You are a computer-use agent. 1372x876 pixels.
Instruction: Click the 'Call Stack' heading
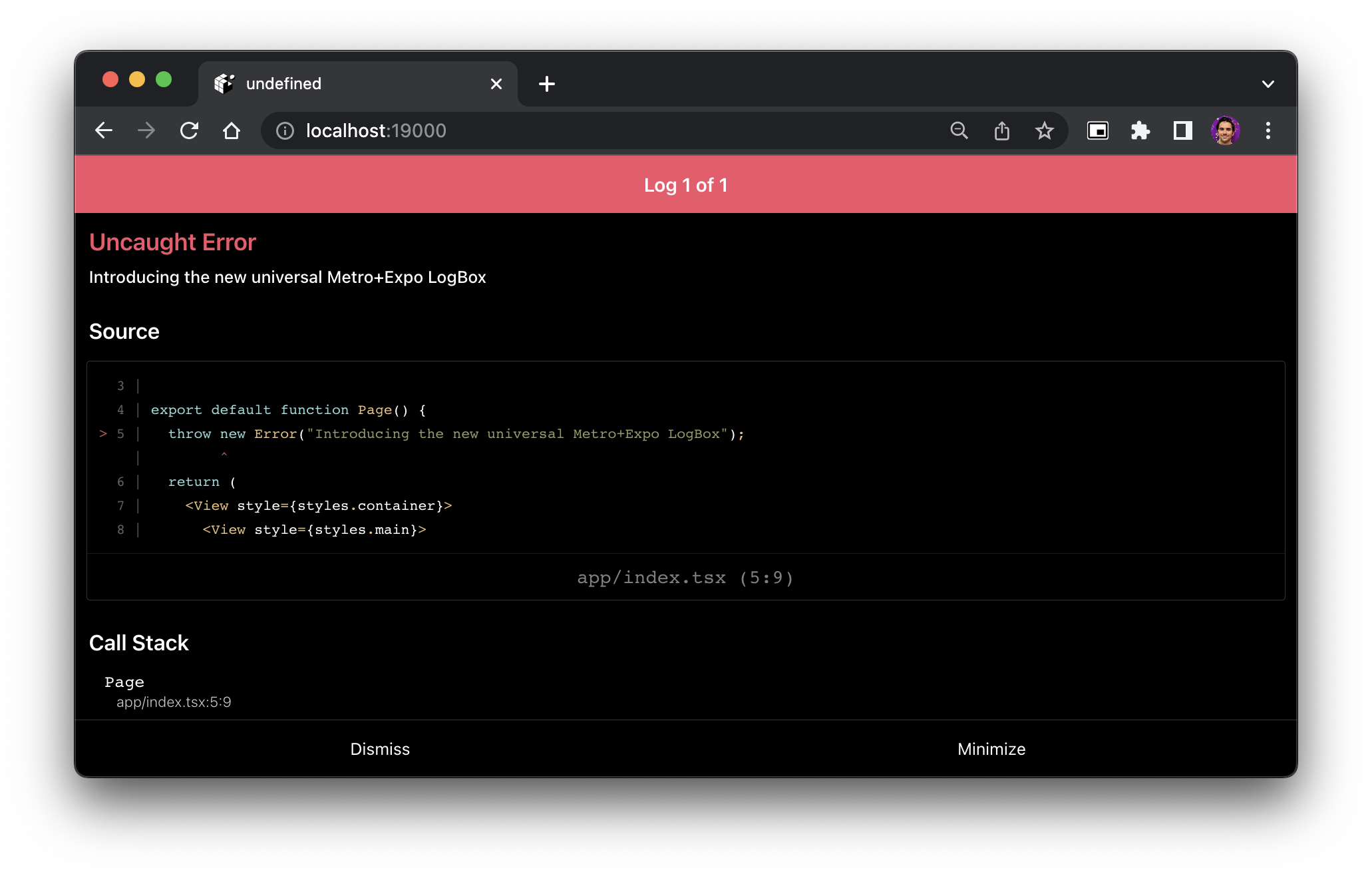(x=139, y=643)
